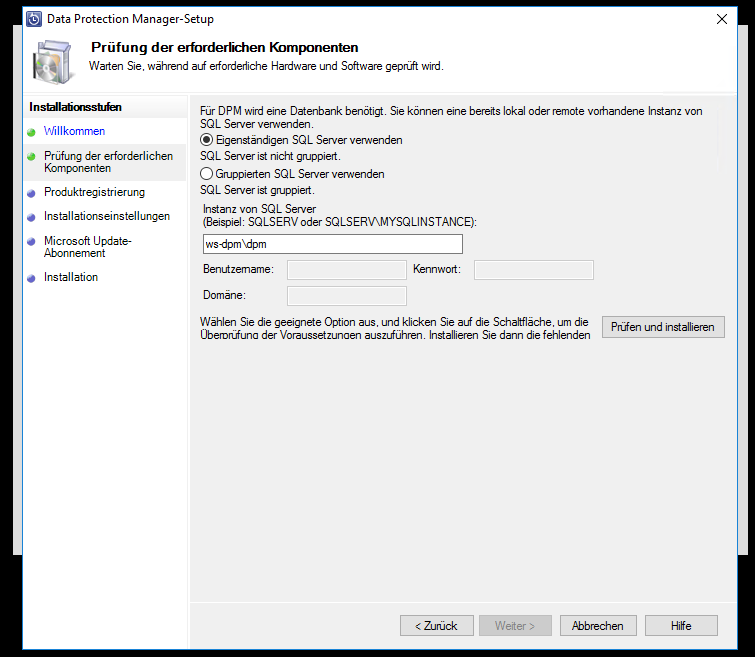This screenshot has height=657, width=755.
Task: Click blue dot beside Produktregistrierung
Action: click(31, 193)
